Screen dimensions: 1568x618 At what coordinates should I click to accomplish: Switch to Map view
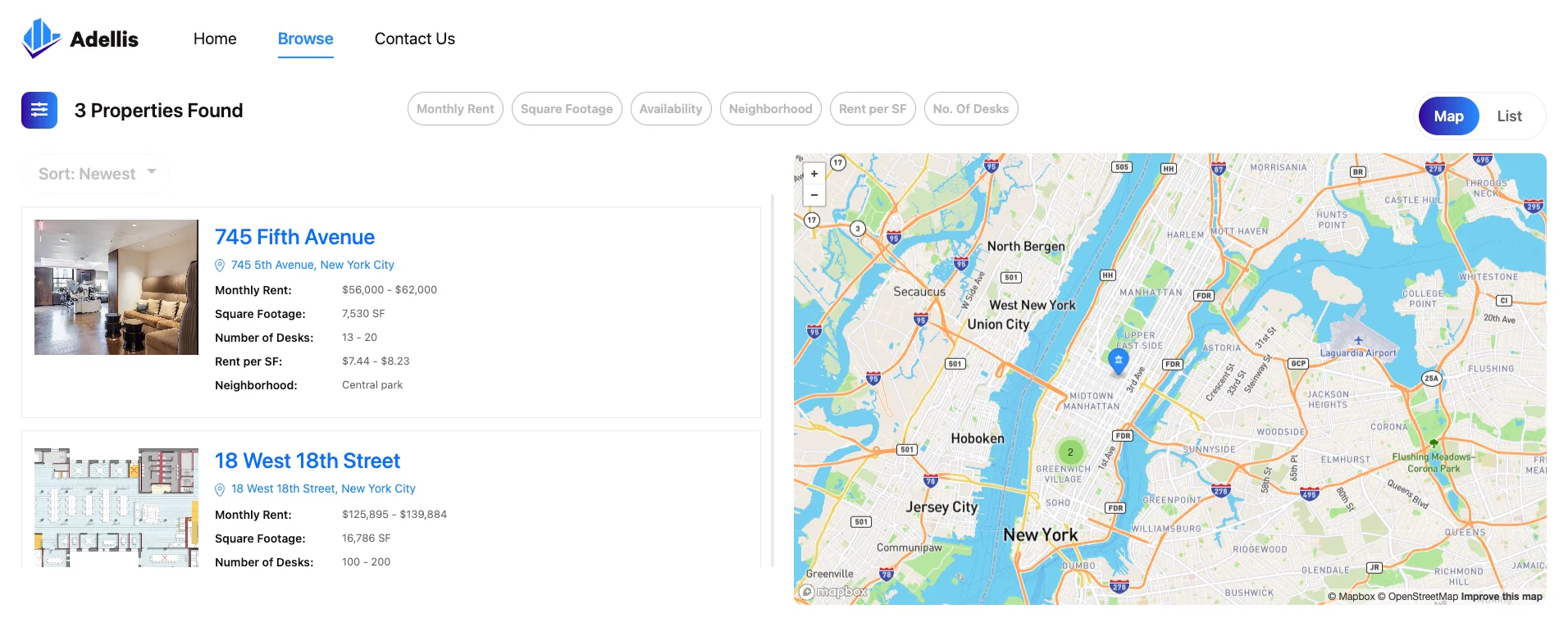[1448, 116]
